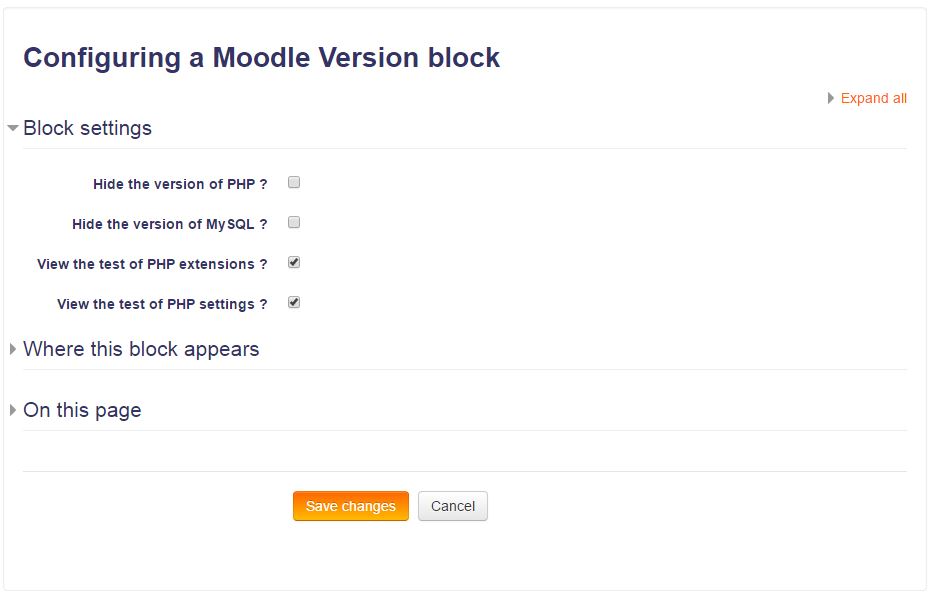
Task: Click the Where this block appears heading text
Action: tap(140, 349)
